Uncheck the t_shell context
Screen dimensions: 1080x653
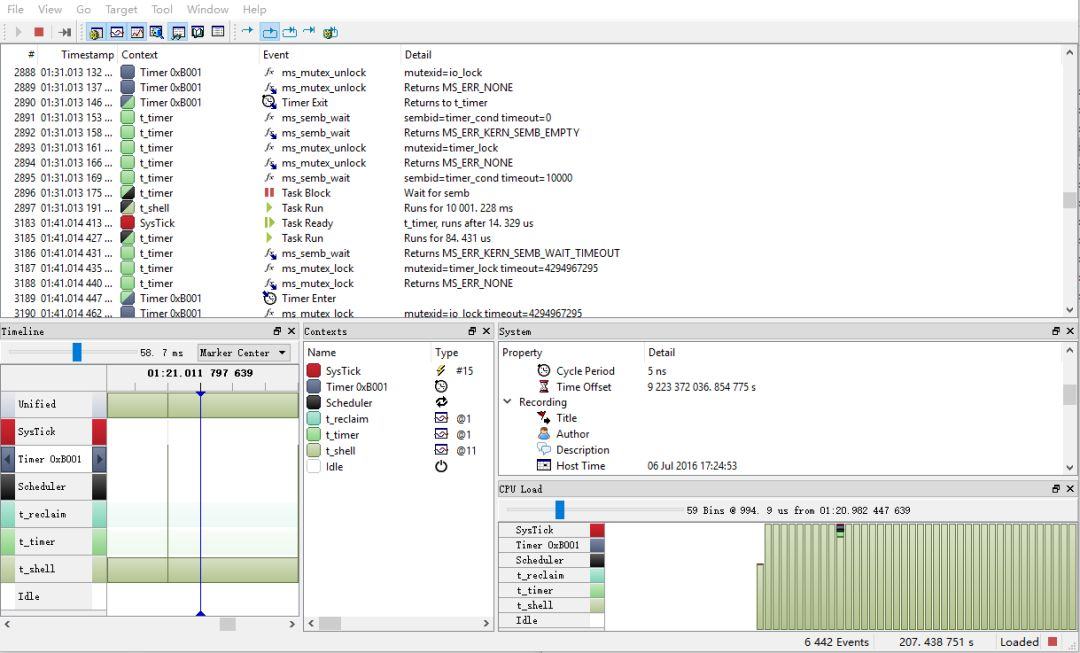pyautogui.click(x=311, y=450)
